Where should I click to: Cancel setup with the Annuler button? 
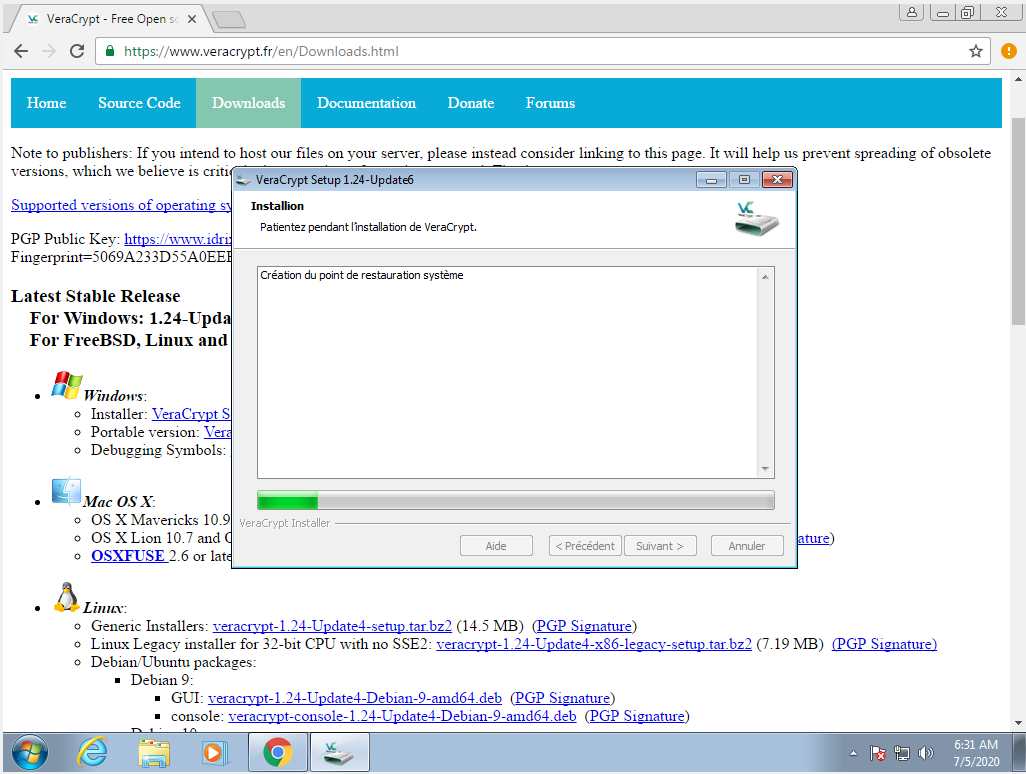point(747,546)
